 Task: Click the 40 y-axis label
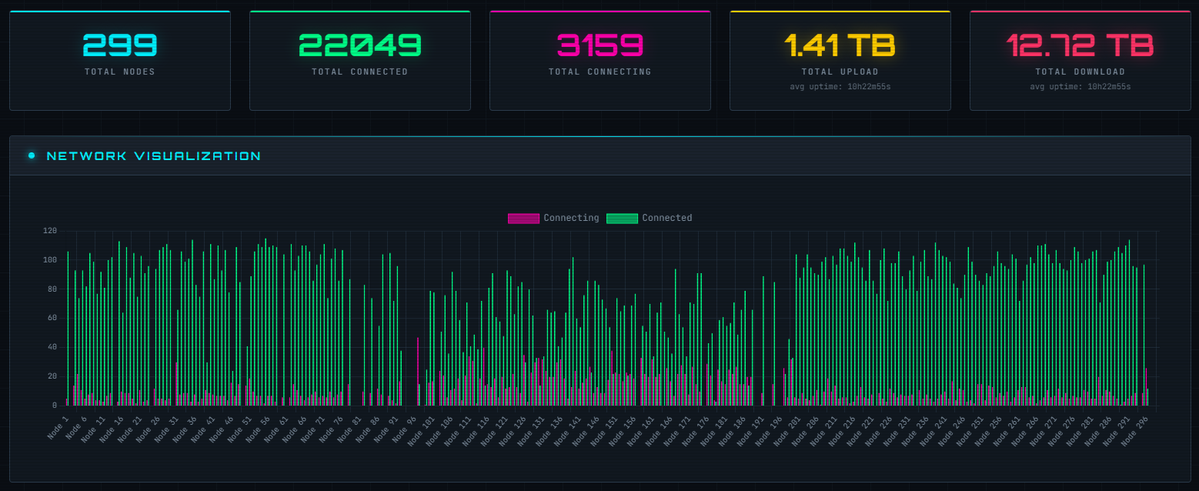pyautogui.click(x=53, y=347)
